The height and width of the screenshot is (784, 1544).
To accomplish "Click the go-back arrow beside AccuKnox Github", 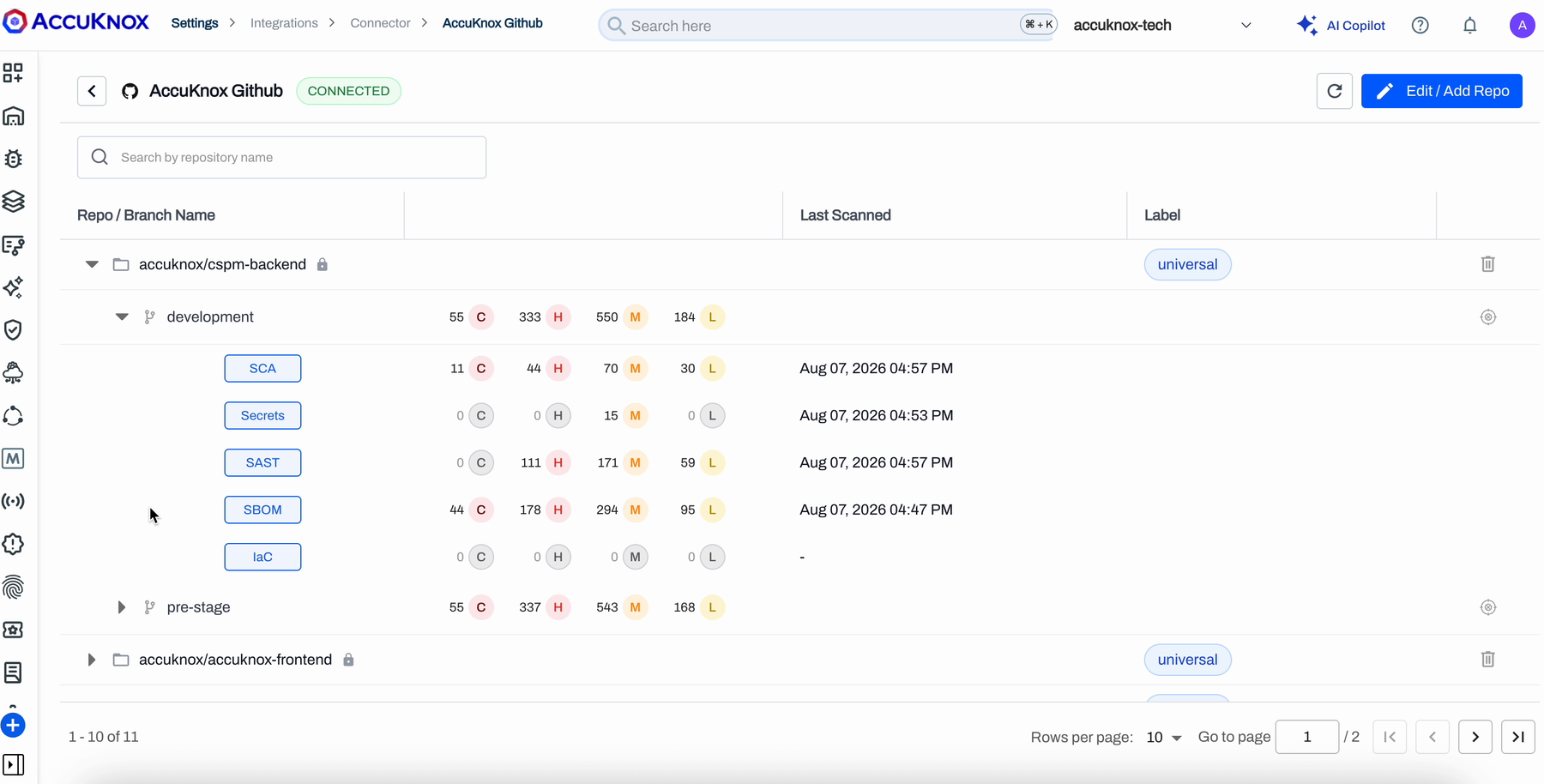I will (92, 91).
